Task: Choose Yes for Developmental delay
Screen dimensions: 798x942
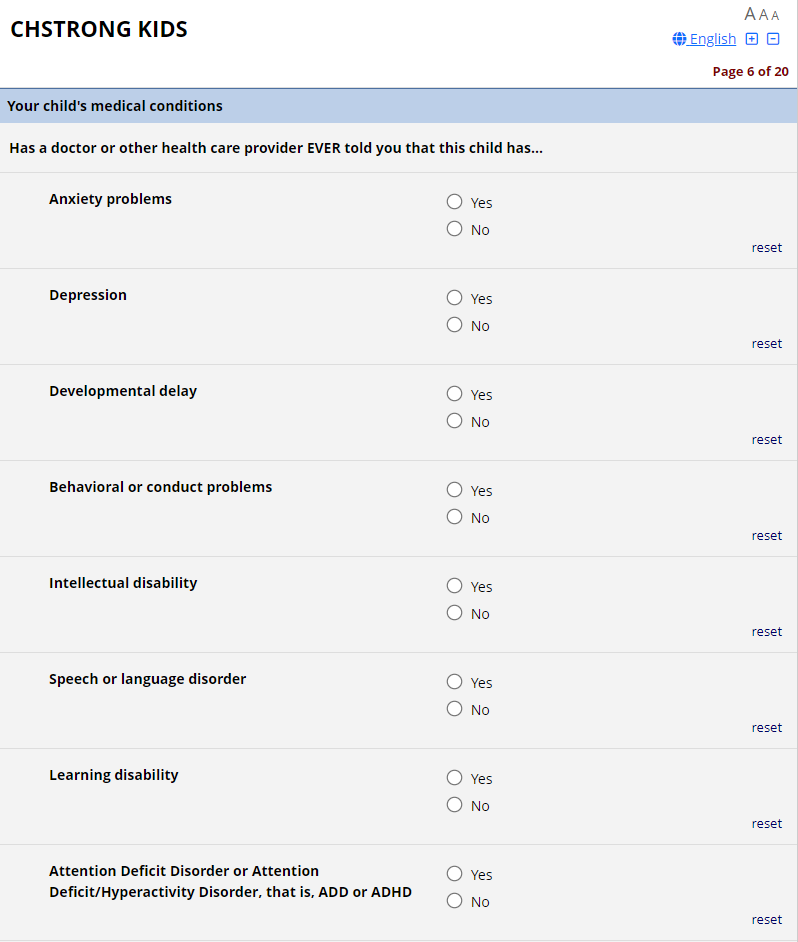Action: click(455, 394)
